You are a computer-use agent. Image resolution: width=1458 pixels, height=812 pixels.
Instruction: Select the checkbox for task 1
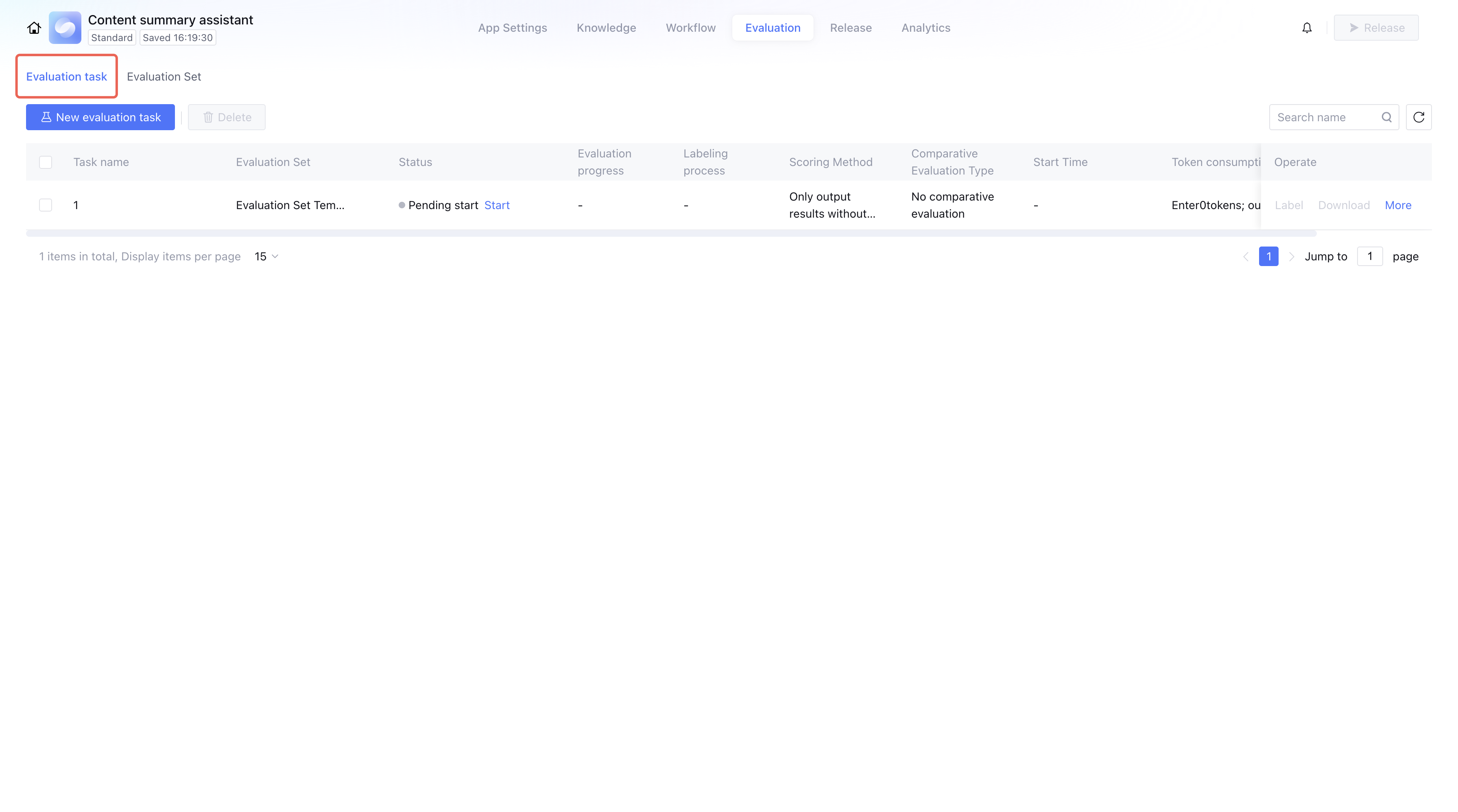45,205
